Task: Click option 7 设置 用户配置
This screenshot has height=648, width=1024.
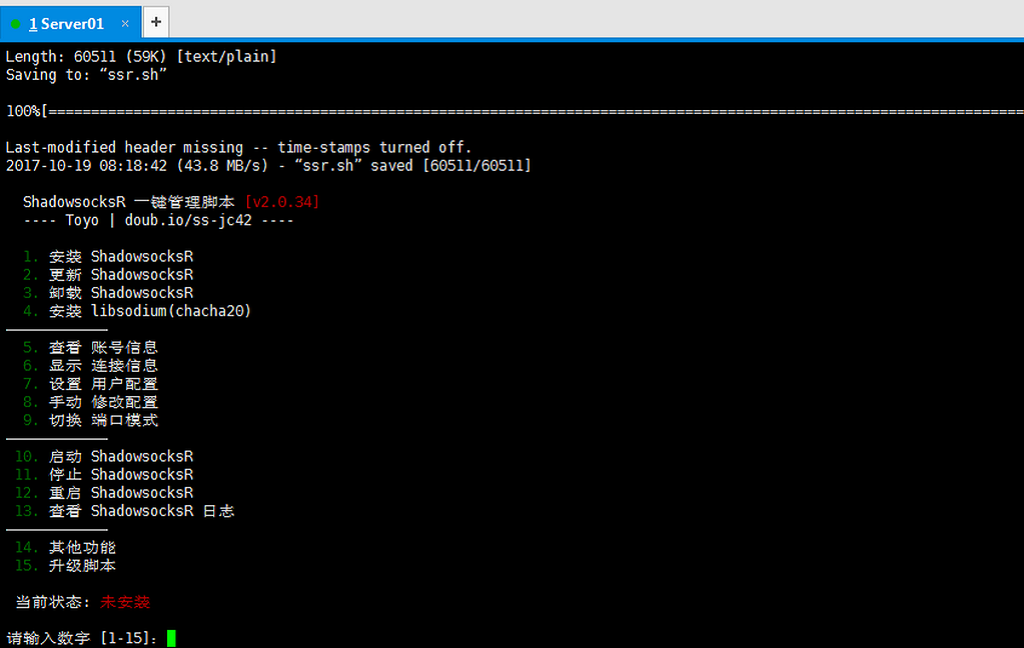Action: (90, 384)
